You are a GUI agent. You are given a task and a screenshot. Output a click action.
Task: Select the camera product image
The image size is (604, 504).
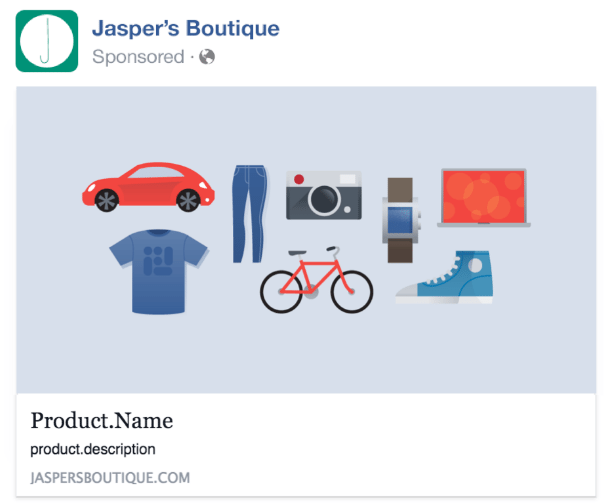(x=324, y=196)
